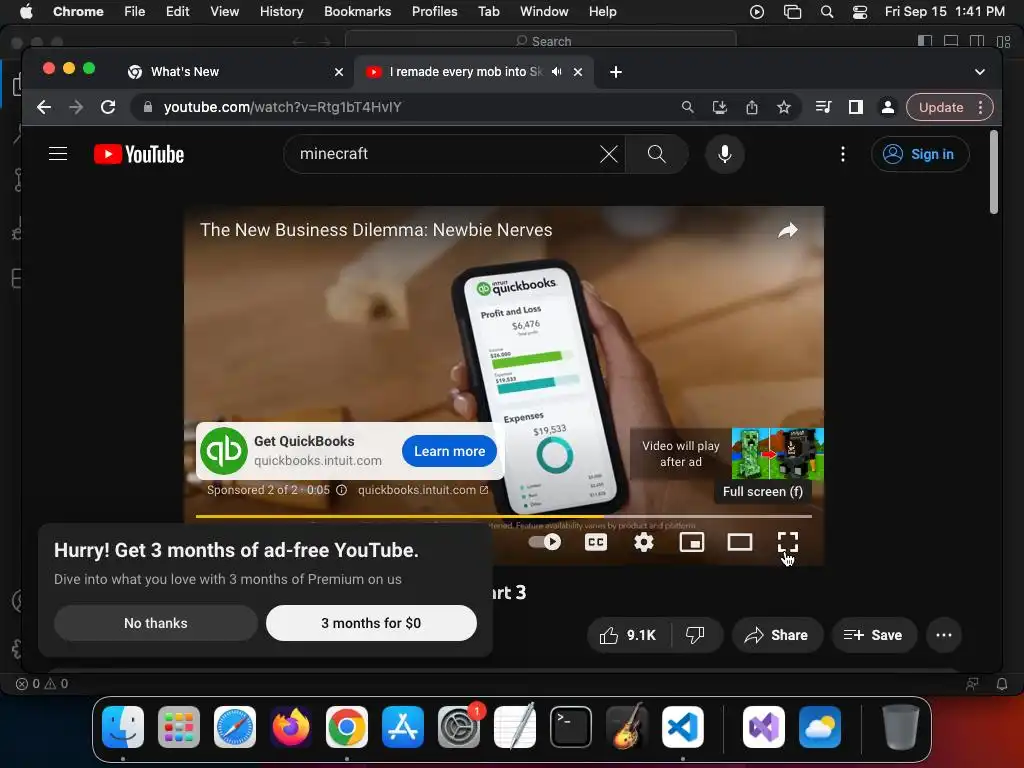Open the YouTube guide hamburger menu
This screenshot has height=768, width=1024.
(58, 154)
